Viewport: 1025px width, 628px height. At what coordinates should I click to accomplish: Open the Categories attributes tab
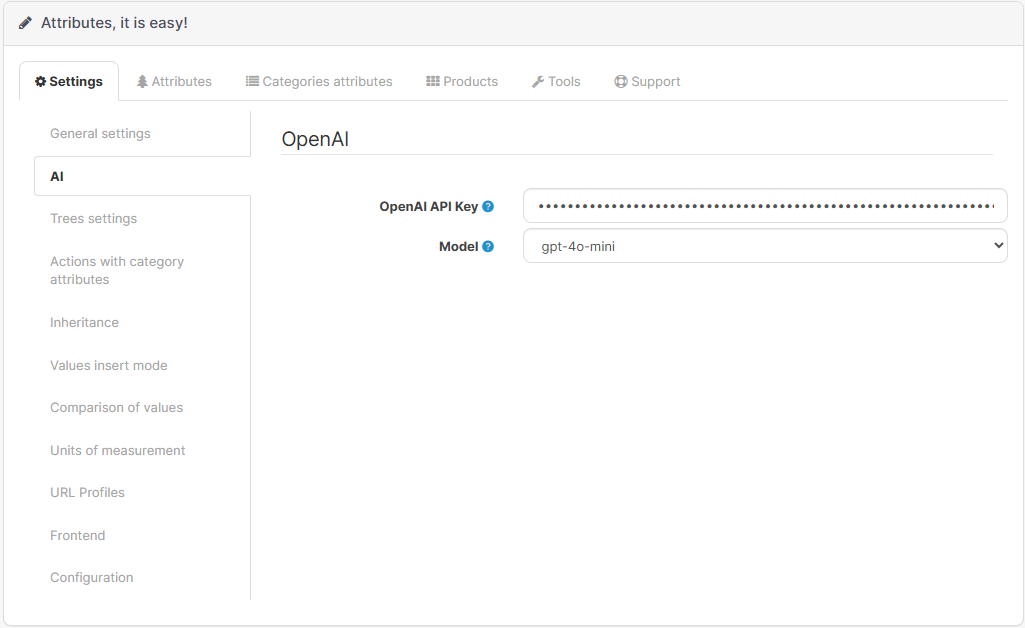319,82
